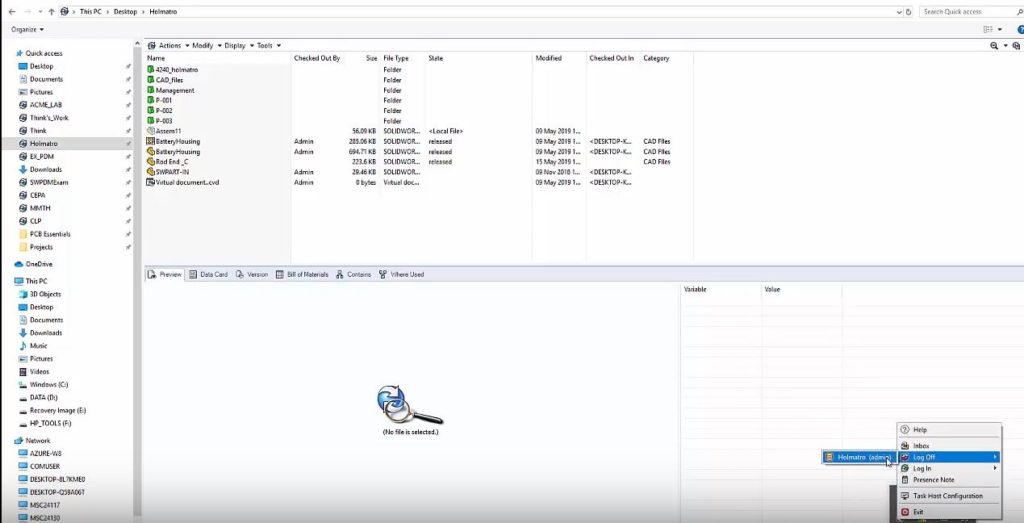Open the view layout options dropdown arrow
The height and width of the screenshot is (523, 1024).
[1000, 29]
